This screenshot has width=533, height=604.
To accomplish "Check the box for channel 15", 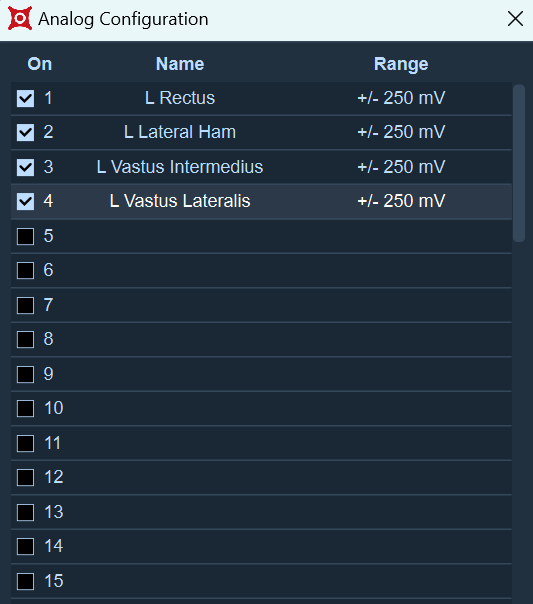I will tap(25, 581).
